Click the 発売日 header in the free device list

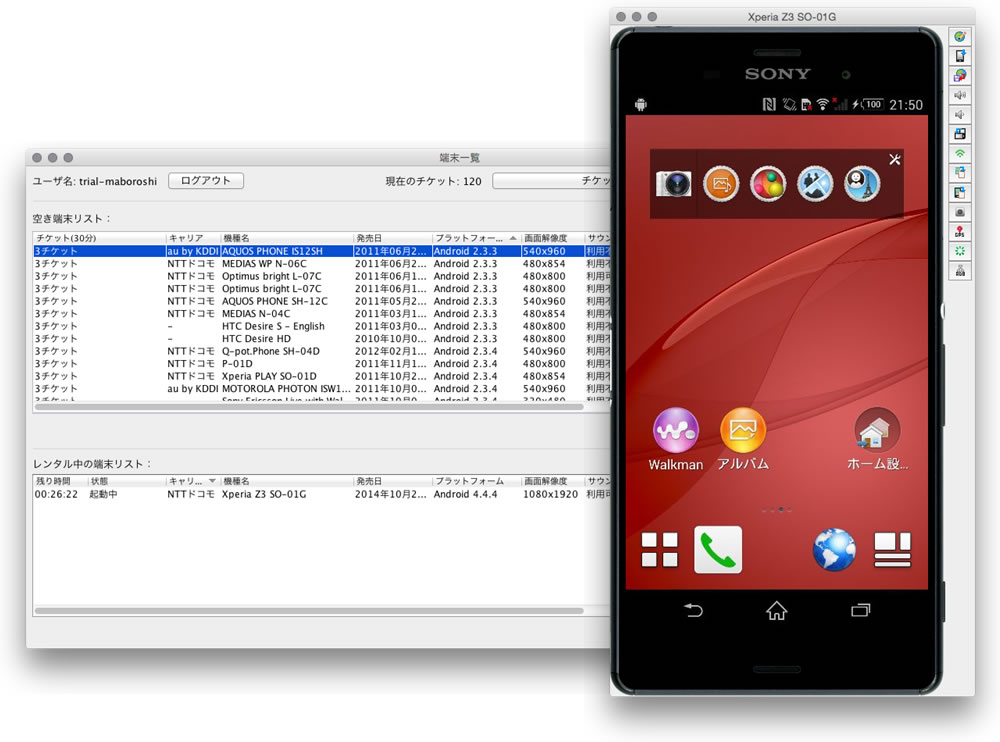point(392,238)
